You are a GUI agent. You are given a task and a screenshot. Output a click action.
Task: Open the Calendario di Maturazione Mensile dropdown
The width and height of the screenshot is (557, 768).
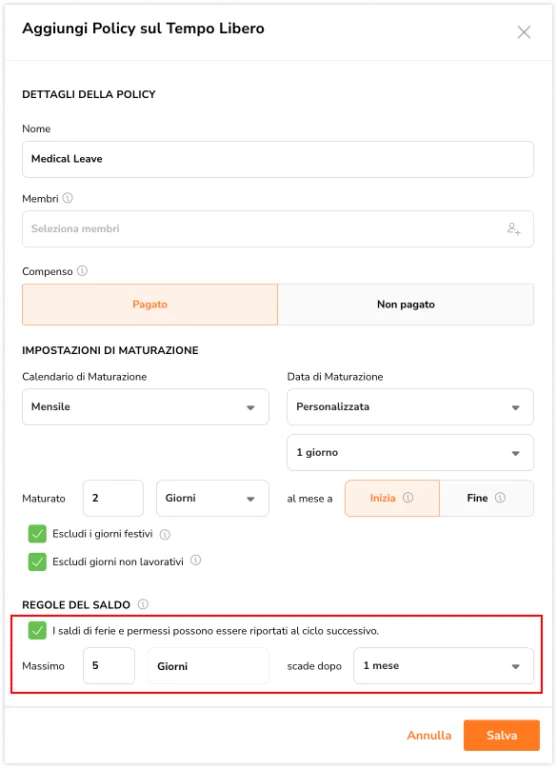(x=145, y=407)
